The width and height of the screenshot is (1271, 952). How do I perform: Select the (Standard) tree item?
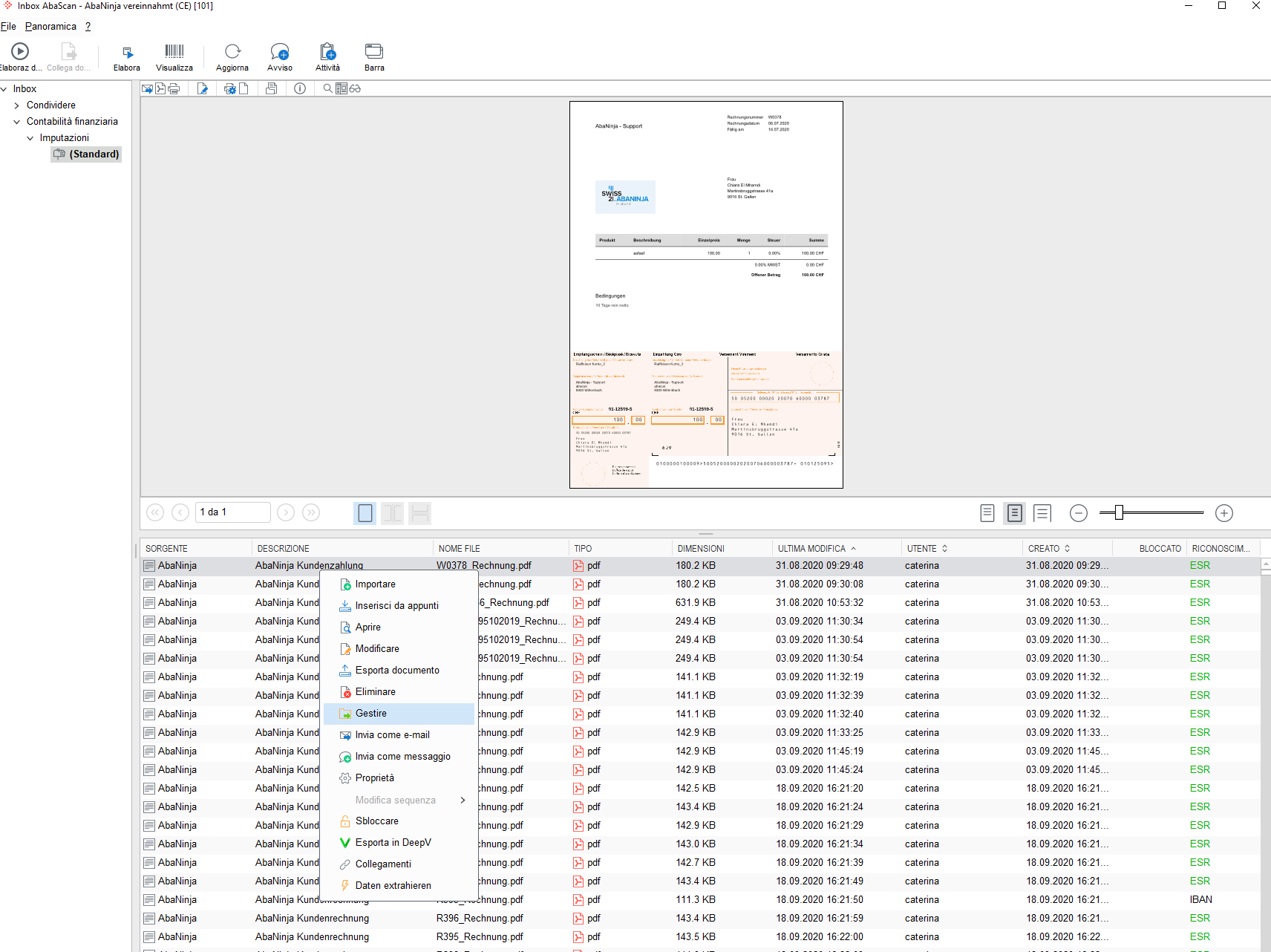coord(86,154)
